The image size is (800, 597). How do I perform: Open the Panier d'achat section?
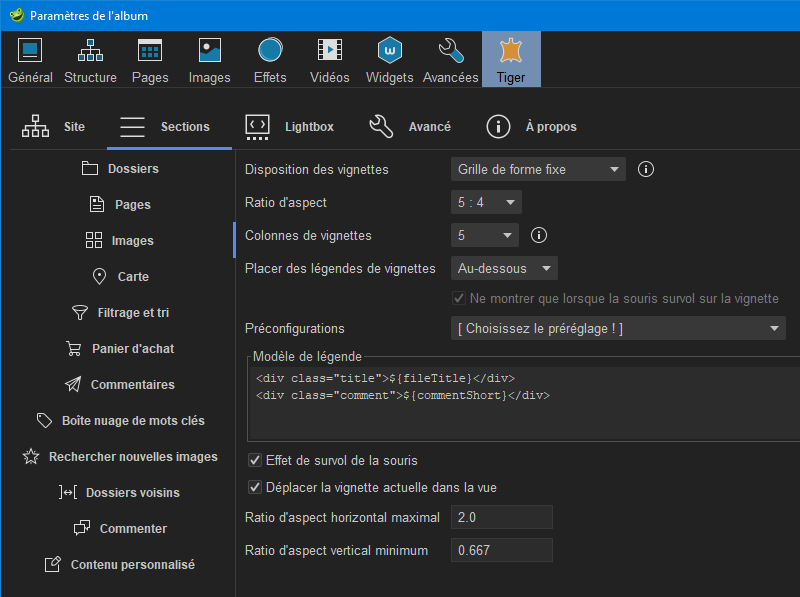point(119,349)
